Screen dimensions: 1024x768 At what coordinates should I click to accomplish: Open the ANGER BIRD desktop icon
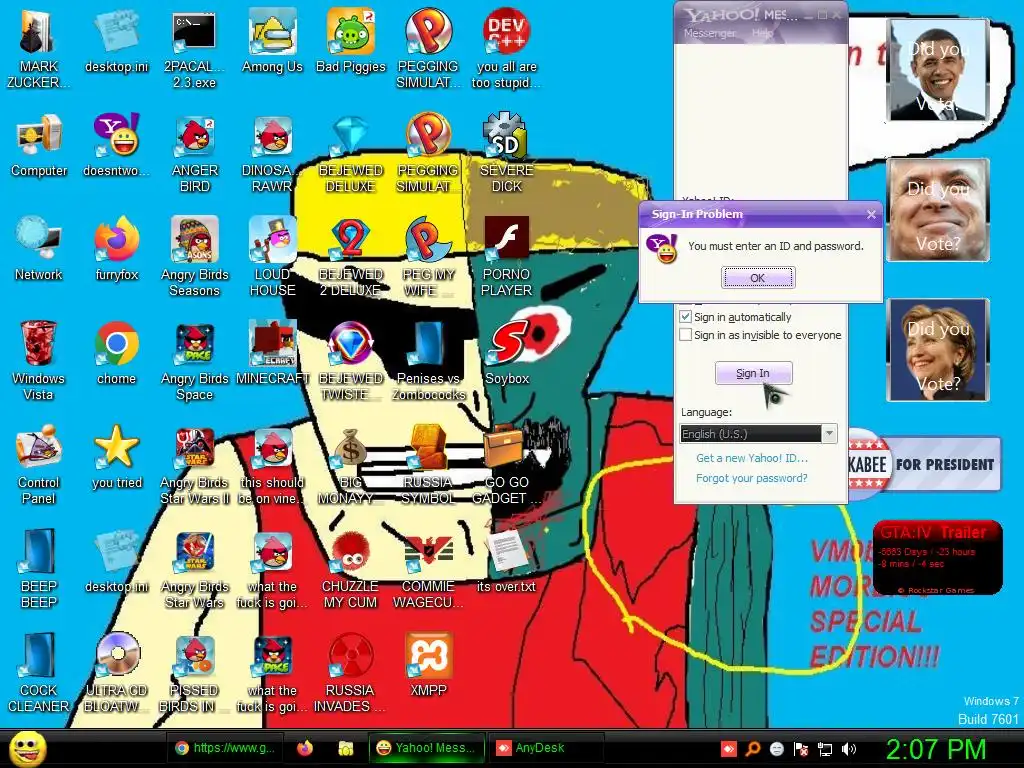point(195,153)
